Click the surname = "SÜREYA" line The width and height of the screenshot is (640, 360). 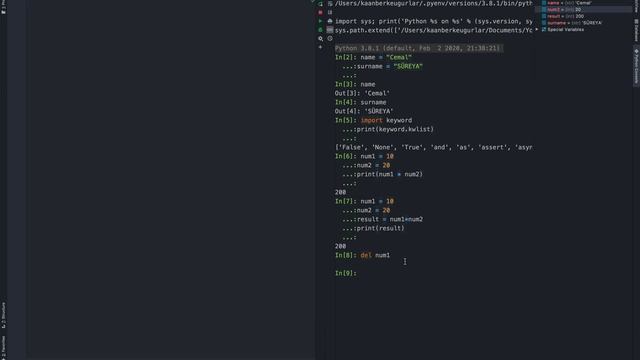[x=382, y=66]
